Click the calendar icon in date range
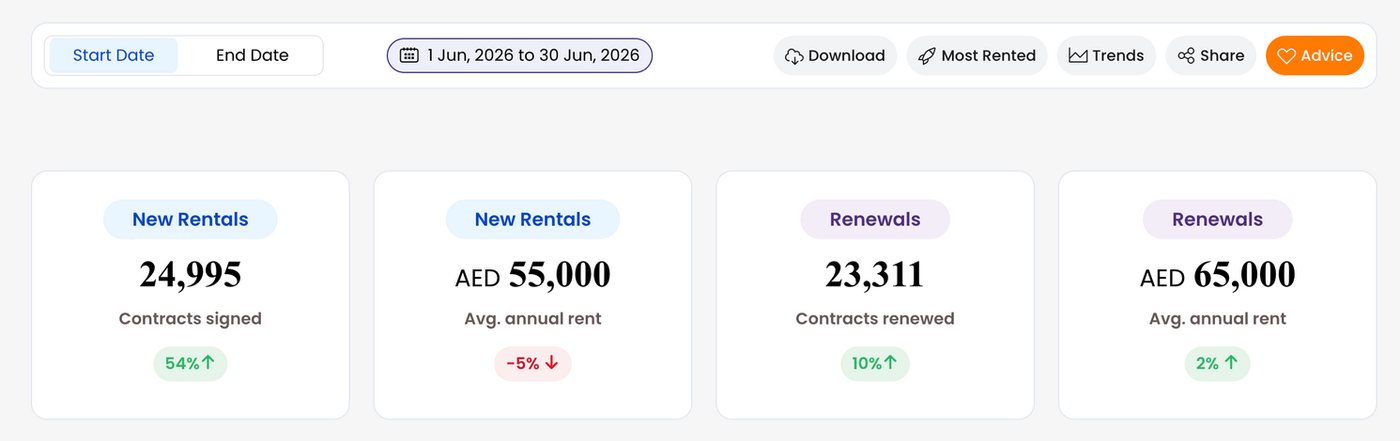This screenshot has height=441, width=1400. point(409,55)
